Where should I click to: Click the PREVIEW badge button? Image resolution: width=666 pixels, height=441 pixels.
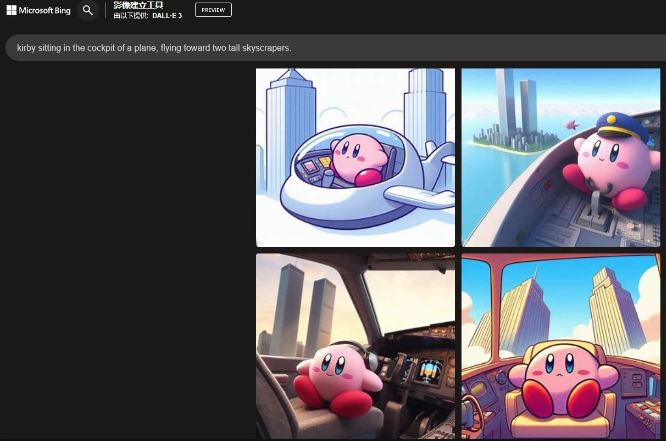213,10
